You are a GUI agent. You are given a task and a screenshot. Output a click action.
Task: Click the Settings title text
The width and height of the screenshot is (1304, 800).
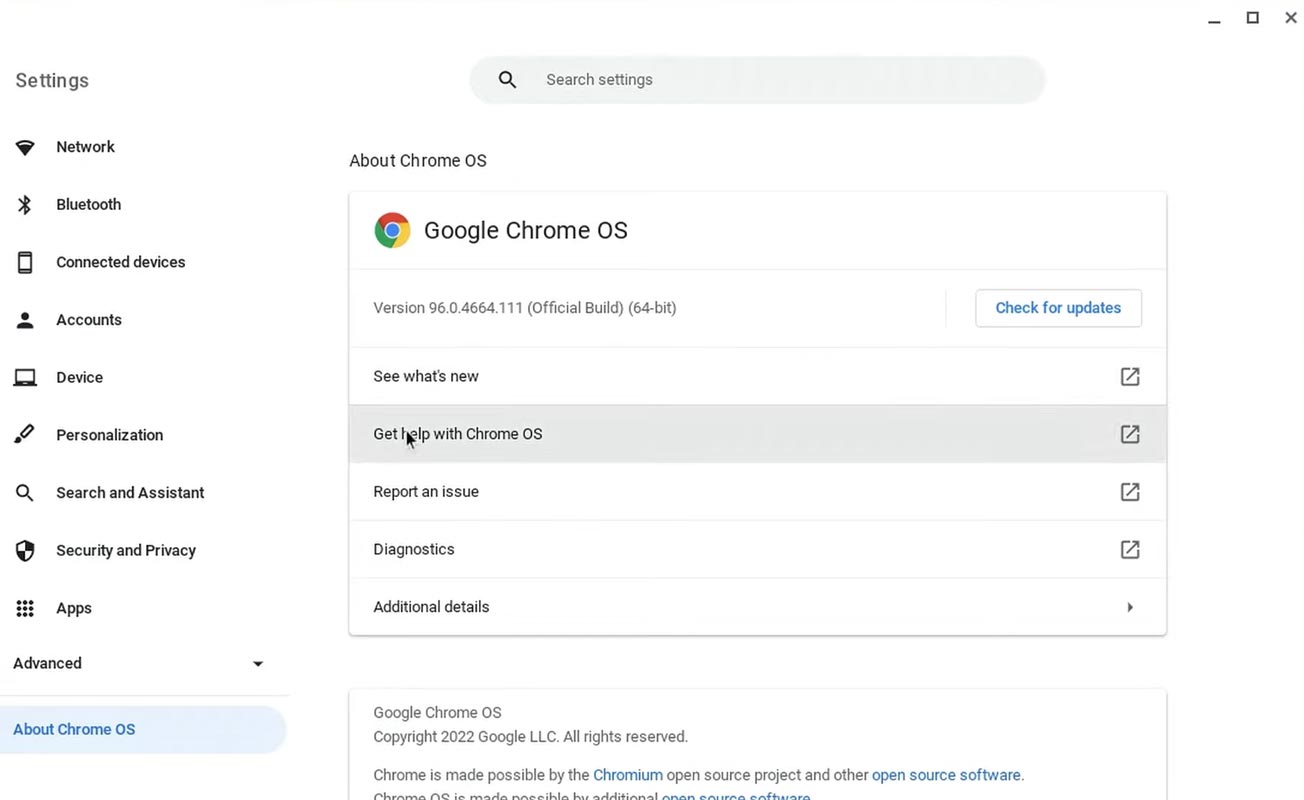click(x=52, y=81)
